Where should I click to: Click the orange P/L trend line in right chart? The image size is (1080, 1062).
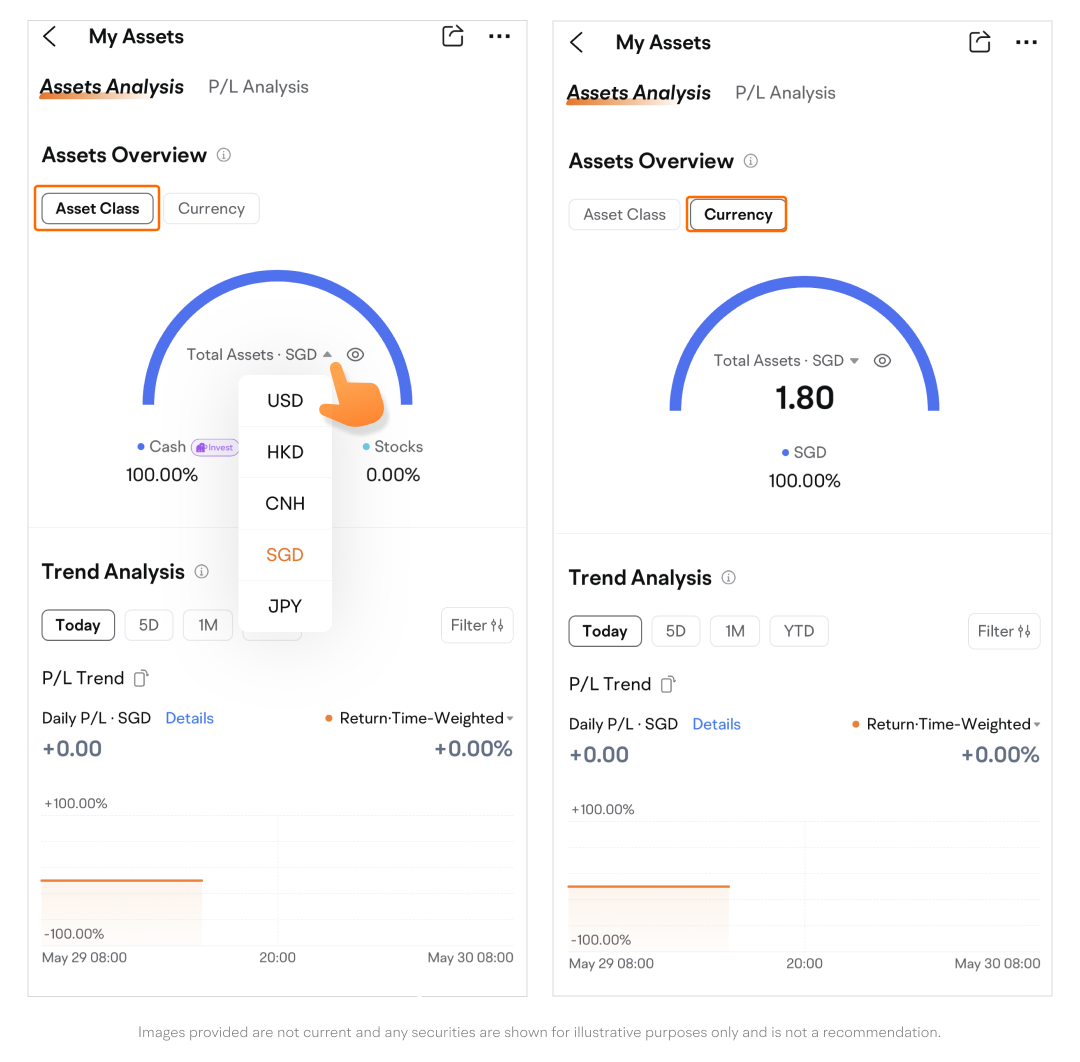tap(648, 886)
